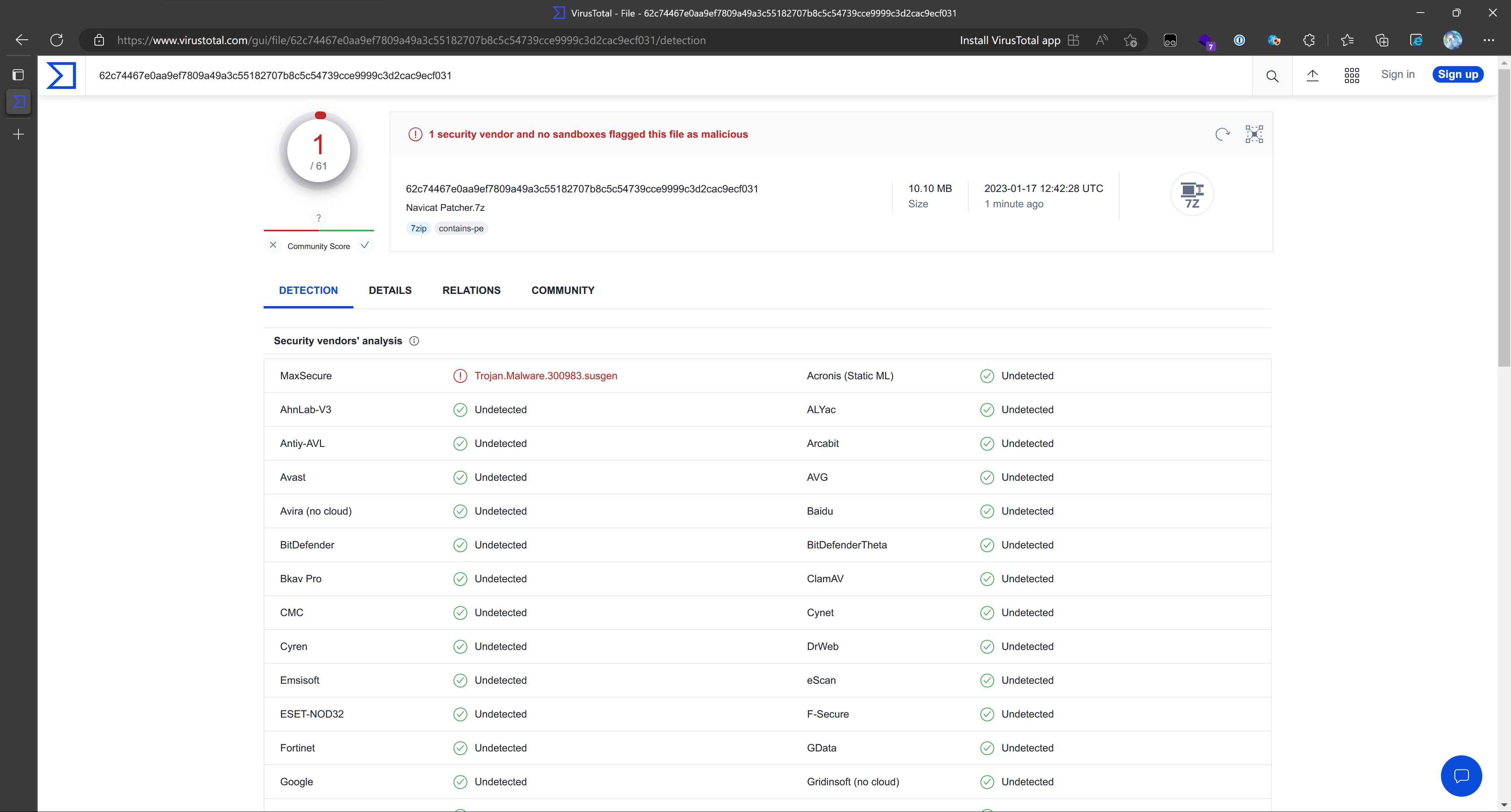Switch to the RELATIONS tab
Screen dimensions: 1511x812
point(471,290)
